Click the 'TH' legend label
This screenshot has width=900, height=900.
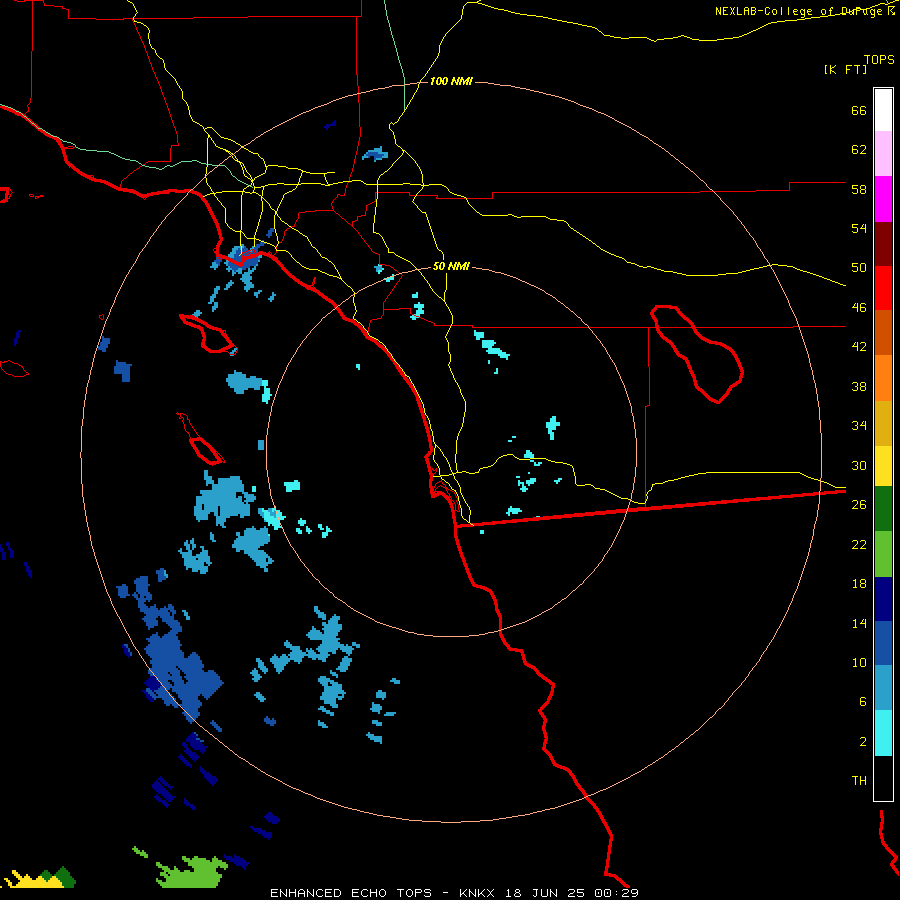click(859, 780)
